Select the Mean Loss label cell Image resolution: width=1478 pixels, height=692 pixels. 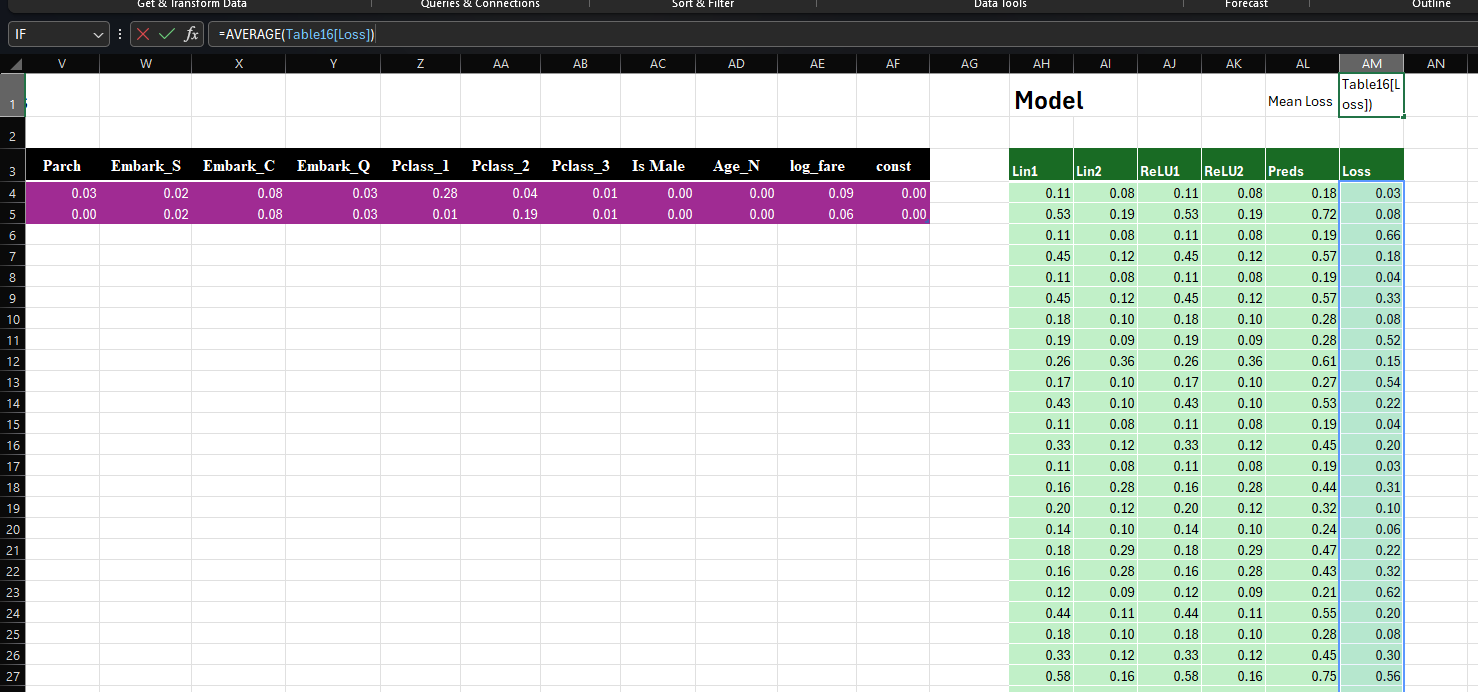click(x=1301, y=101)
